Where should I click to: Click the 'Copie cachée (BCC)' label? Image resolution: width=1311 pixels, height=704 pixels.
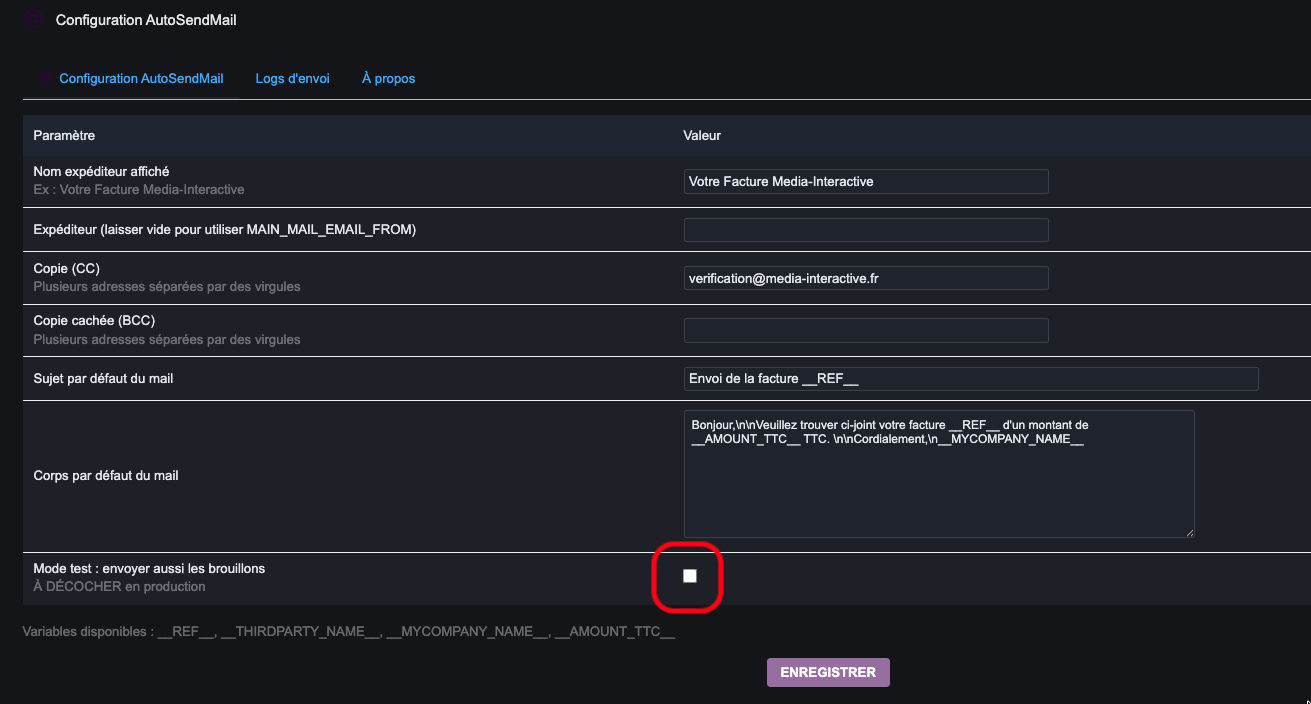[x=94, y=321]
